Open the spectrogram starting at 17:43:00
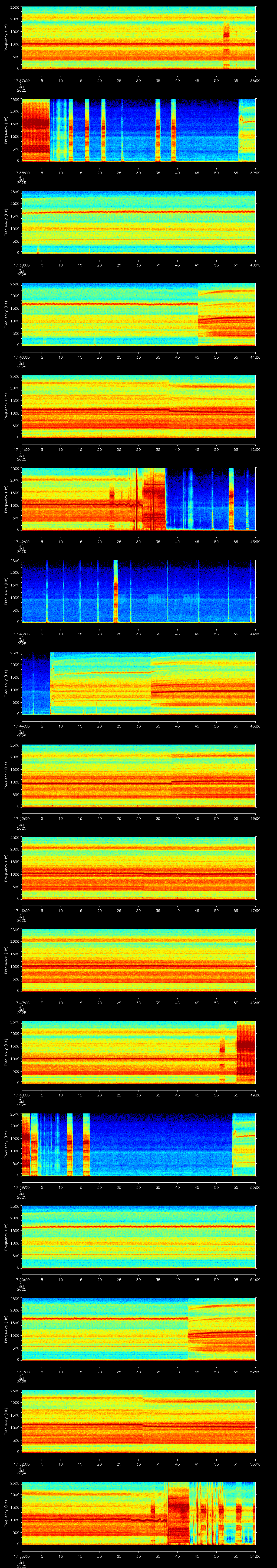 tap(139, 591)
